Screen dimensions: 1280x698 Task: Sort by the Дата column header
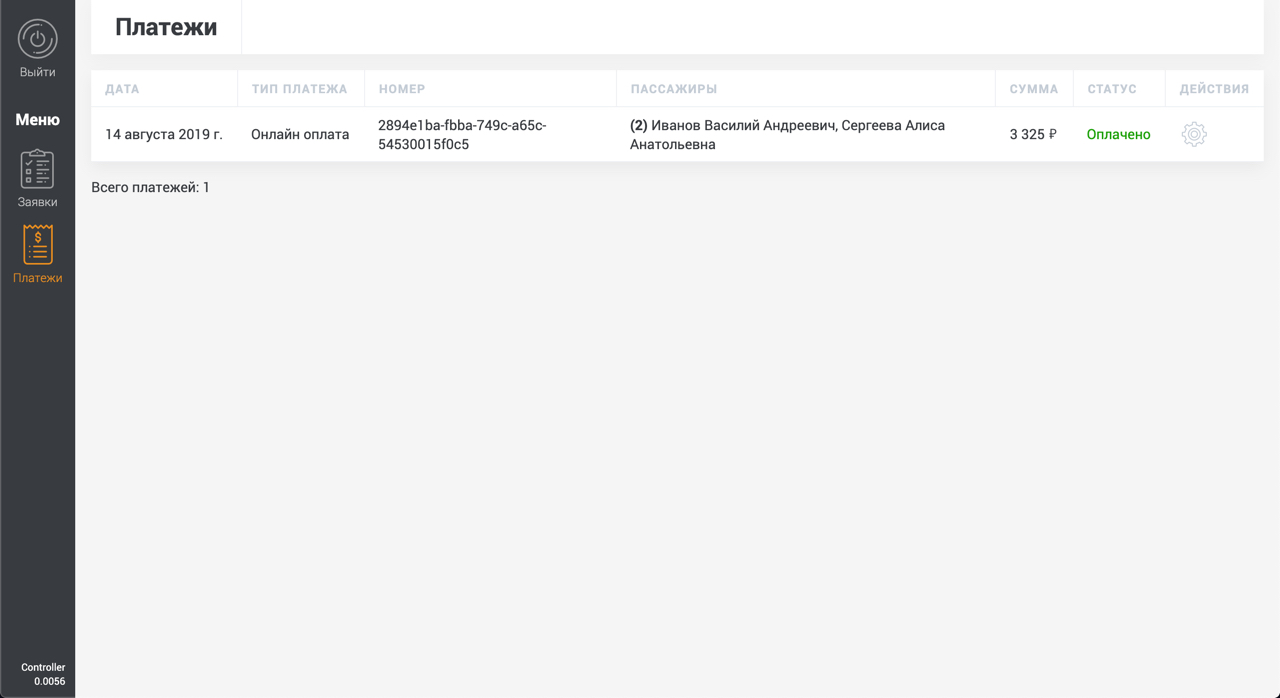tap(122, 89)
